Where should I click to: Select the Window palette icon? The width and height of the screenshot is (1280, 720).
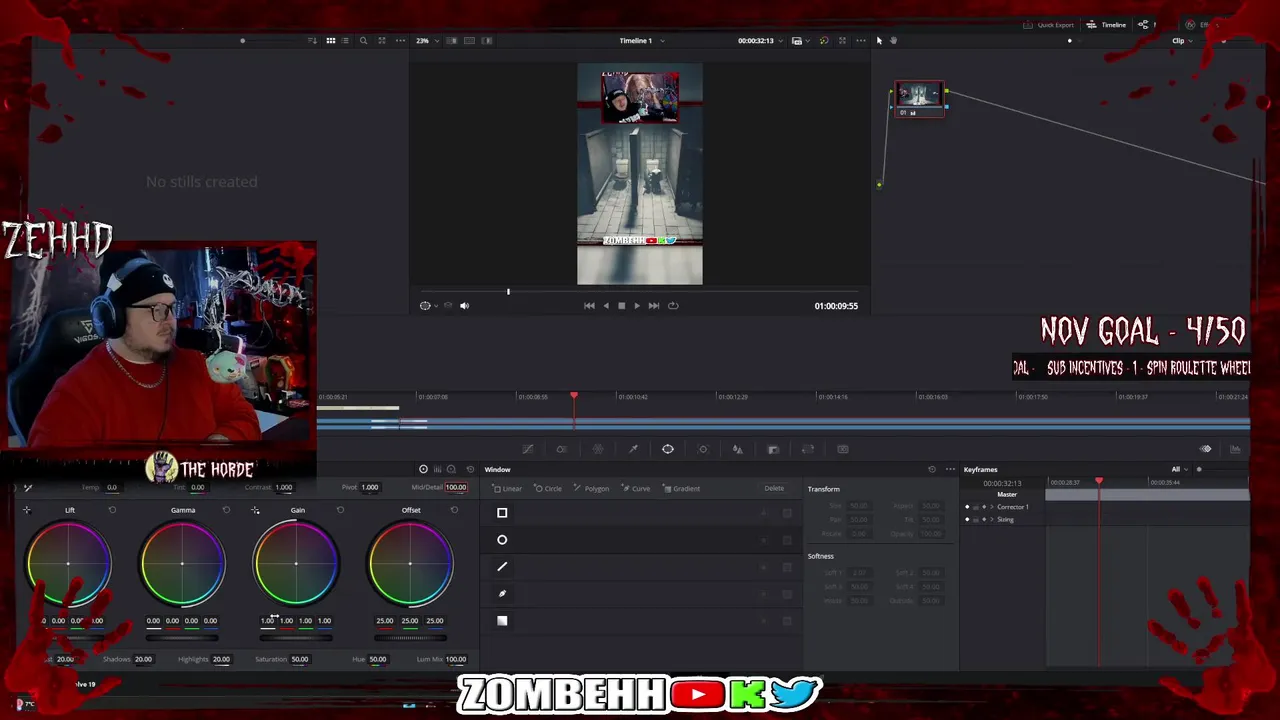[667, 449]
